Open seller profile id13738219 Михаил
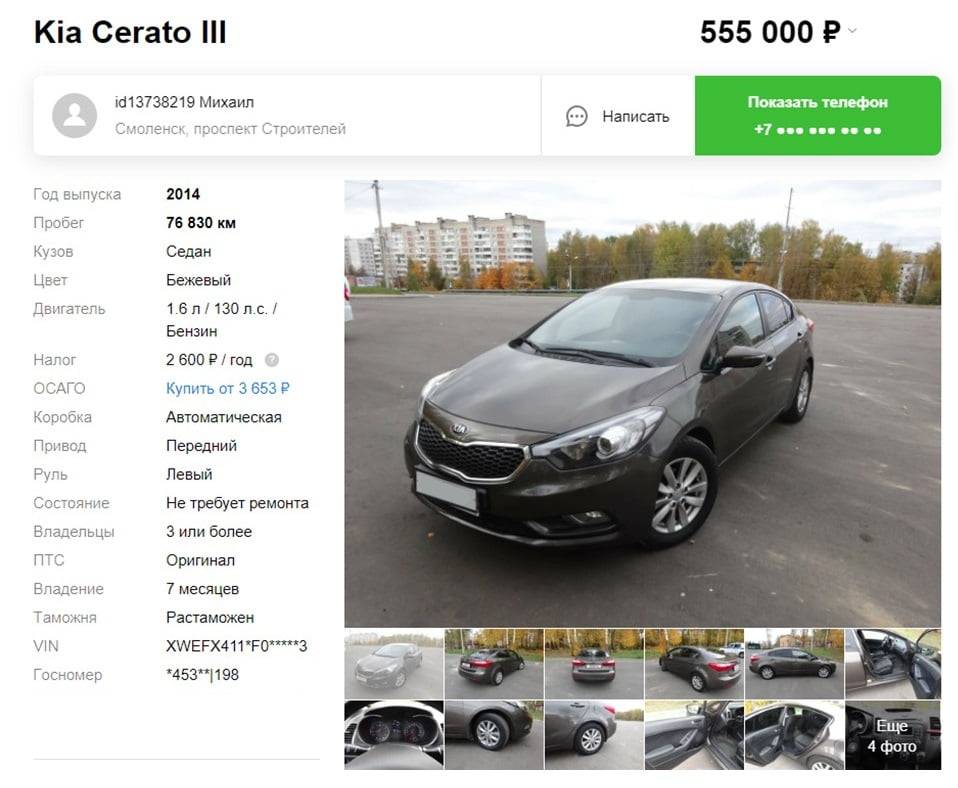The image size is (958, 788). coord(185,102)
